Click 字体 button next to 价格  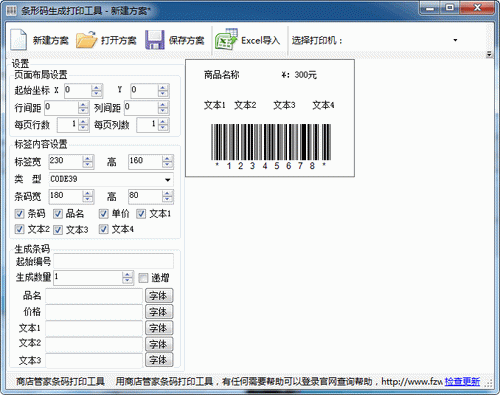coord(159,312)
